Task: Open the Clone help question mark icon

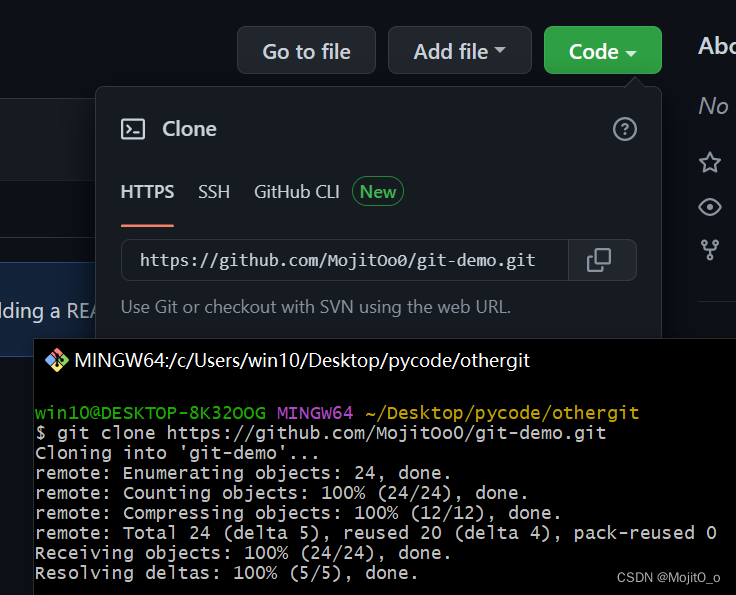Action: [x=625, y=129]
